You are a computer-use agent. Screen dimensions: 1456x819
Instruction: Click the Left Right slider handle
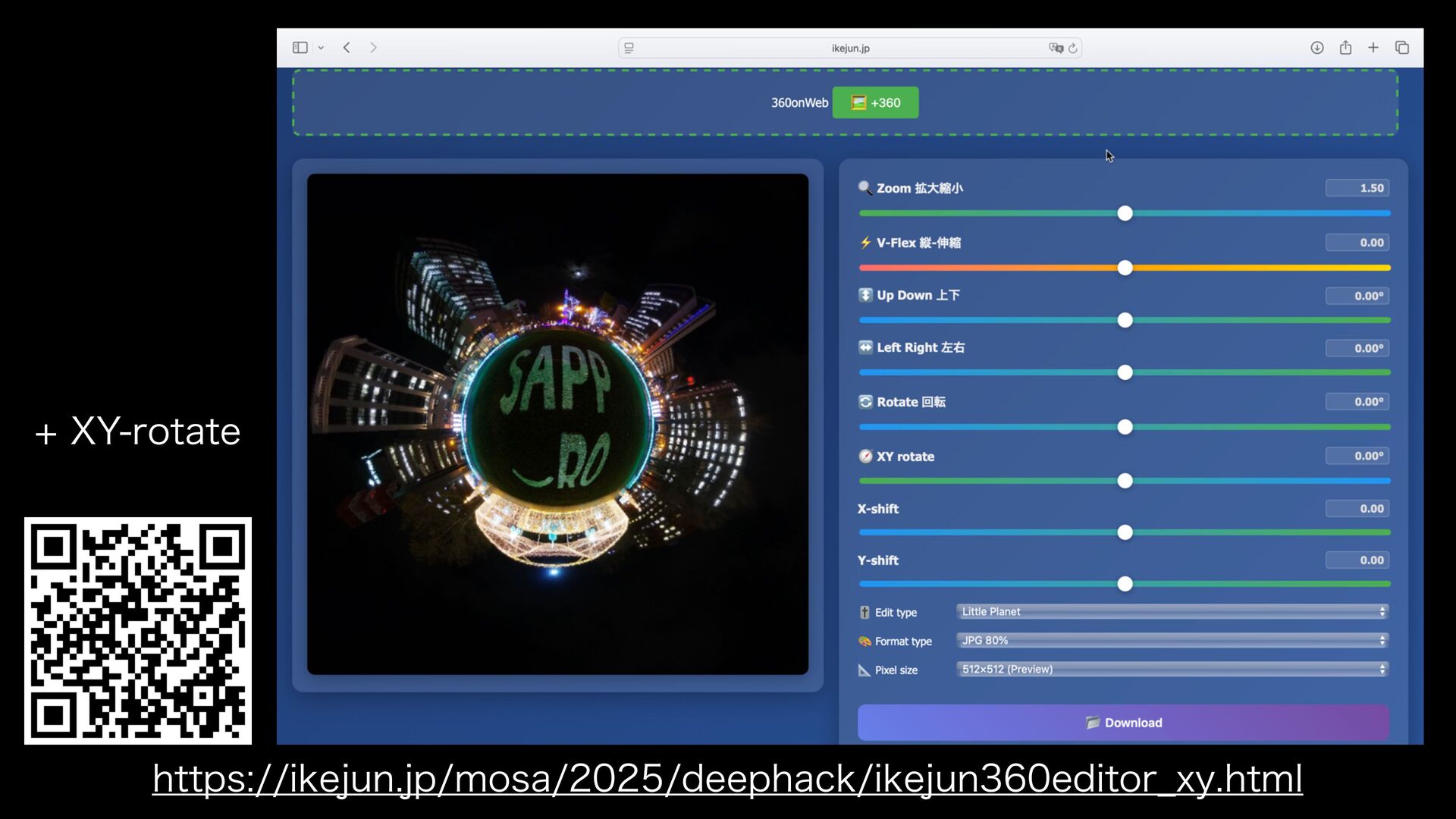pos(1125,372)
